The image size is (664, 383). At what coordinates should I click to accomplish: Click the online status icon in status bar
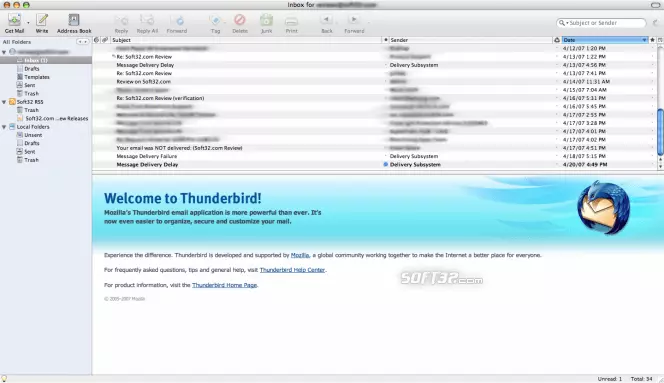click(x=4, y=379)
